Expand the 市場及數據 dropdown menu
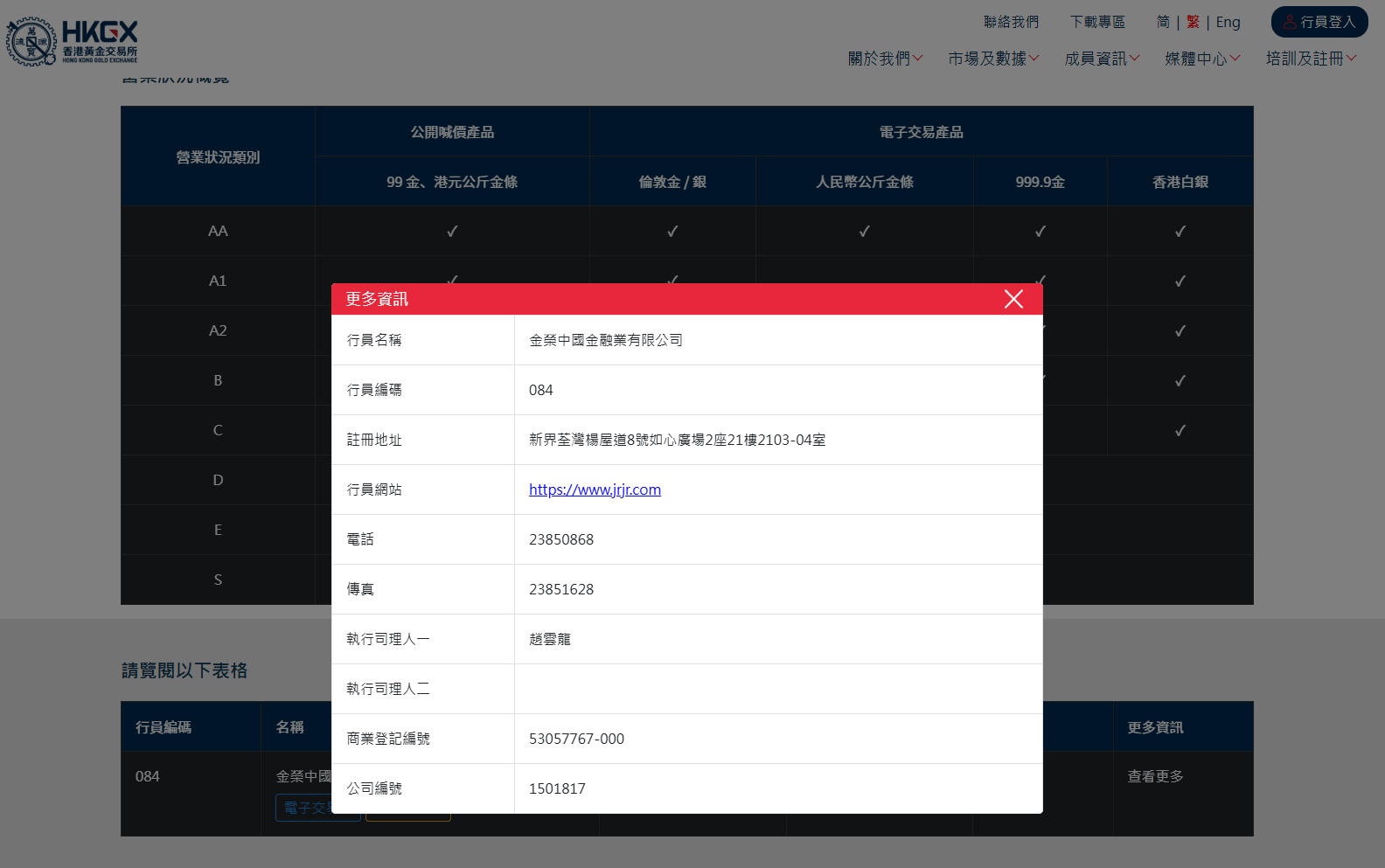 993,59
